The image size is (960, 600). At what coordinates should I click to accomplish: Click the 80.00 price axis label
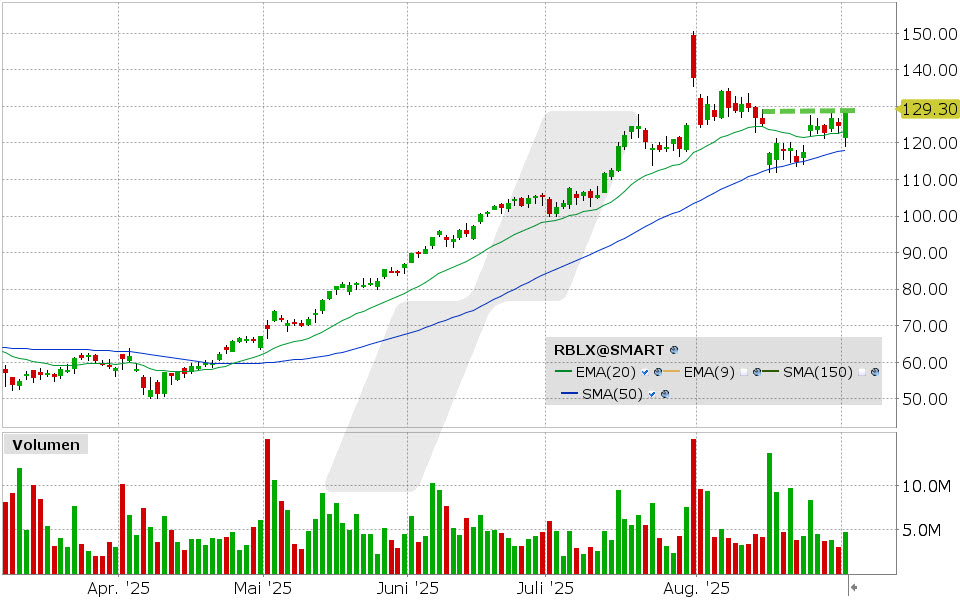tap(924, 290)
